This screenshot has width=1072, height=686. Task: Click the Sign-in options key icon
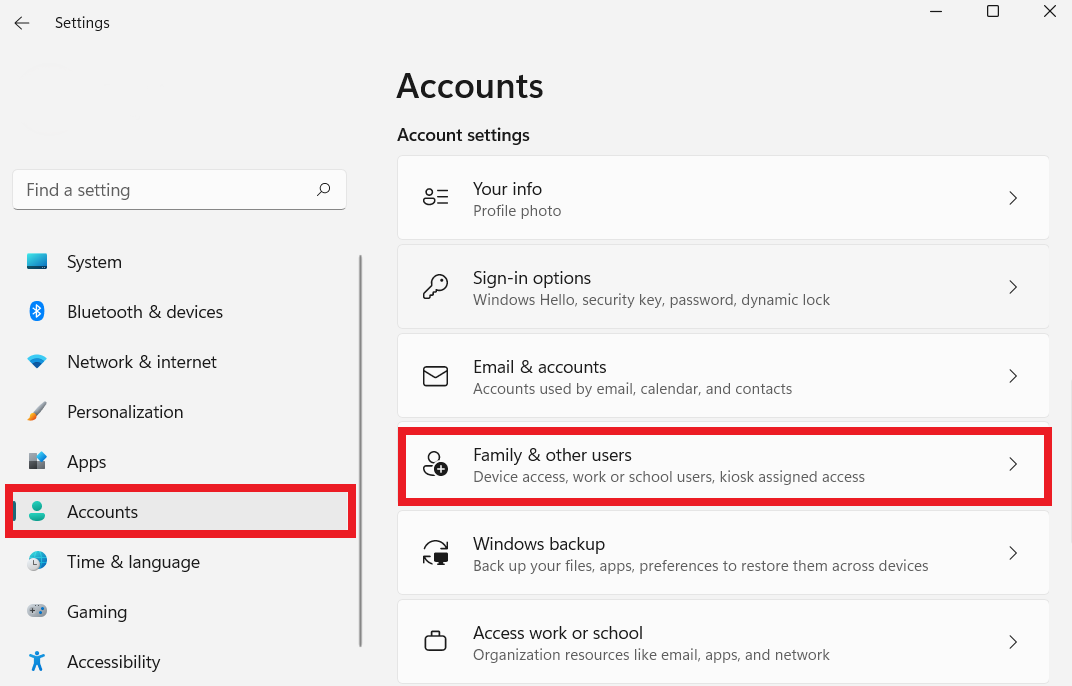coord(436,287)
